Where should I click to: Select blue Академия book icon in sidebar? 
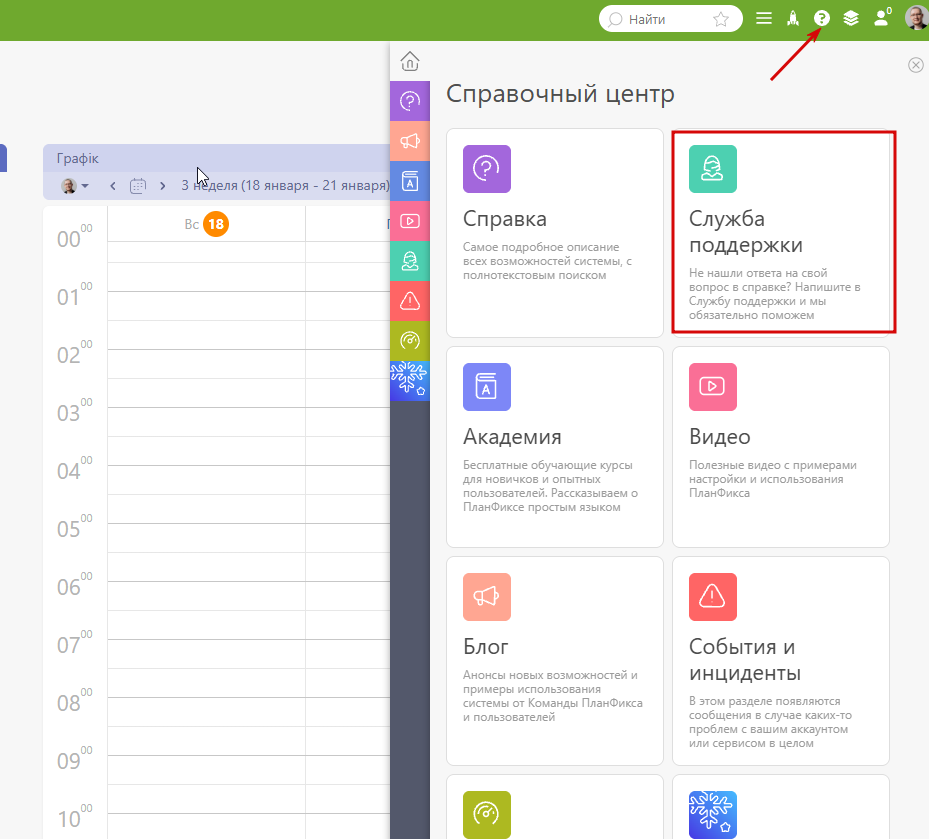tap(409, 181)
